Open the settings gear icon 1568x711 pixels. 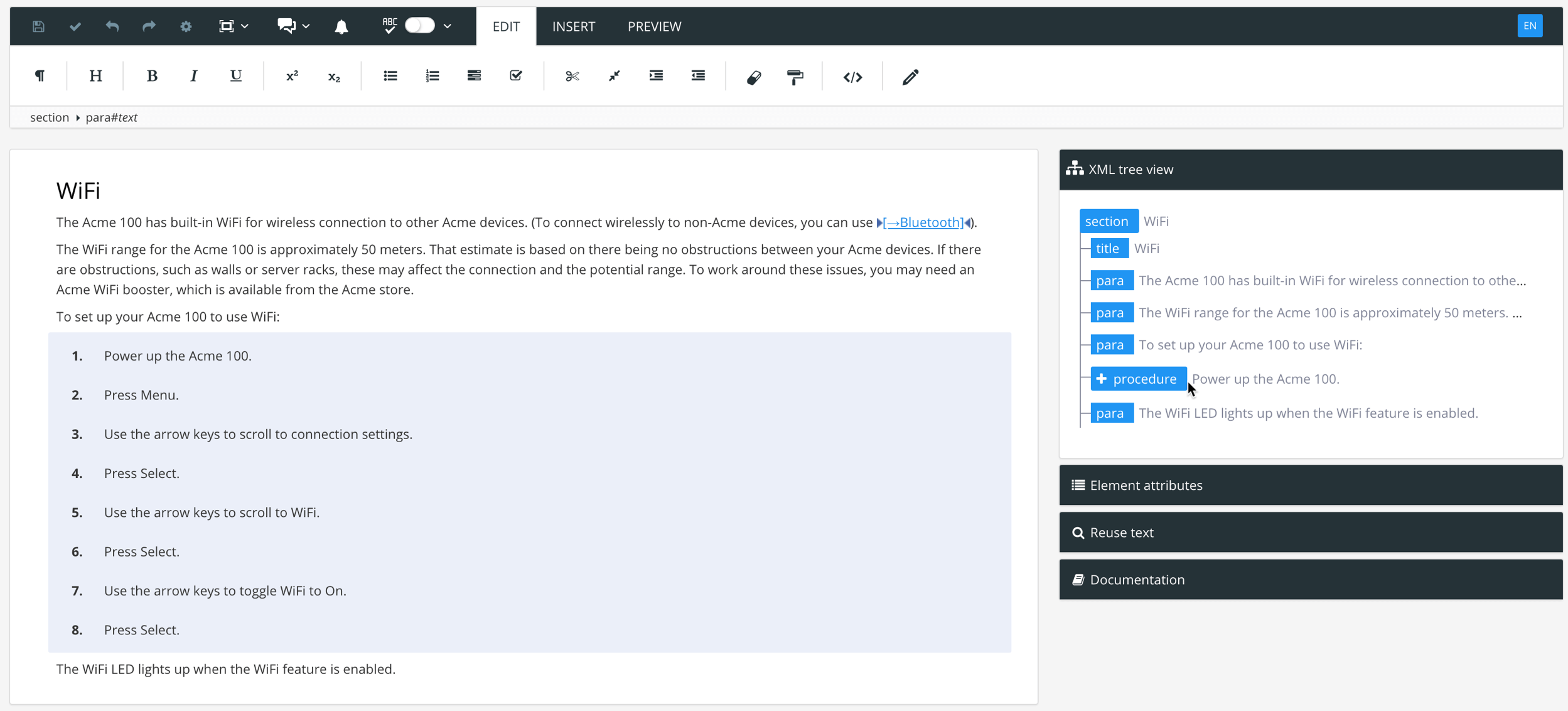tap(186, 26)
